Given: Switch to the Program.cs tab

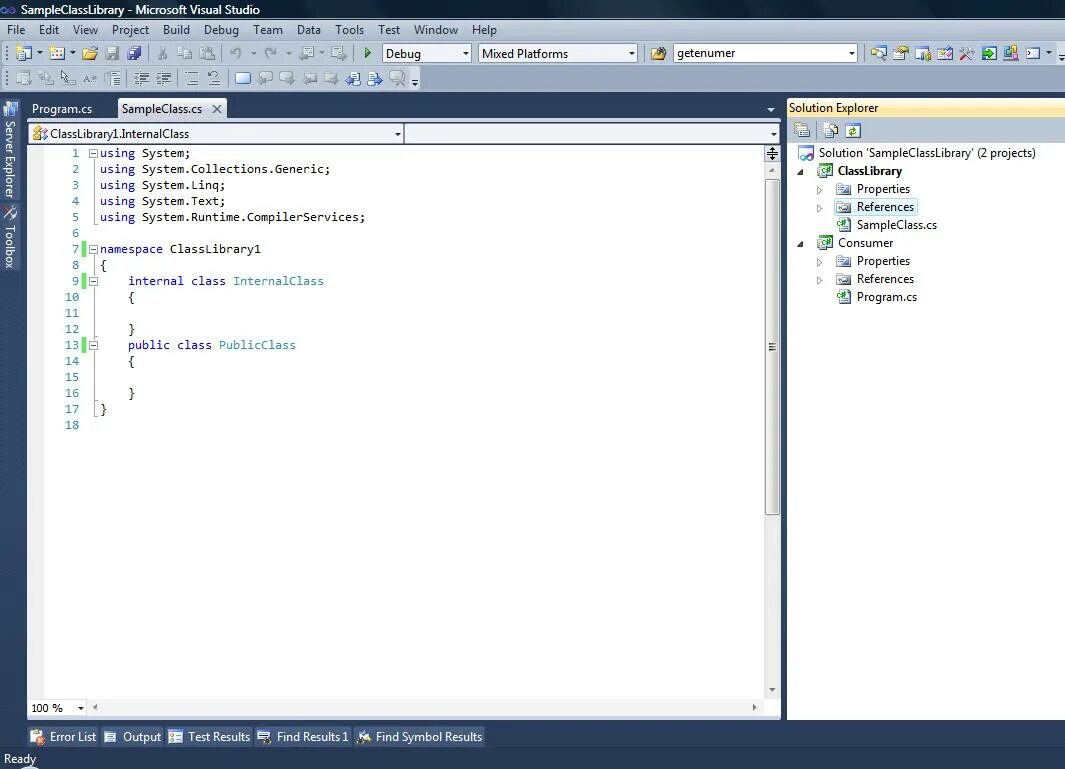Looking at the screenshot, I should point(62,109).
